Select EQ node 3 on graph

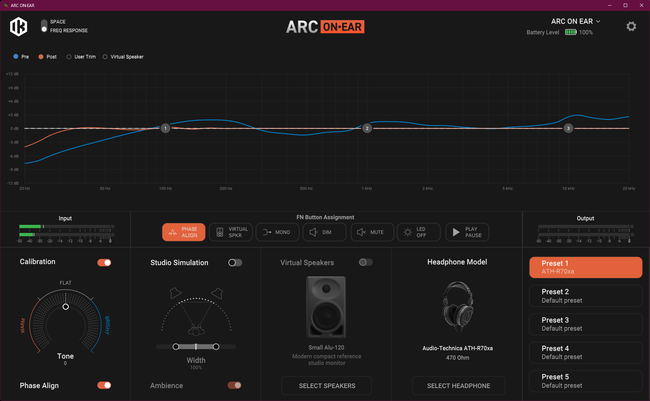pos(568,128)
